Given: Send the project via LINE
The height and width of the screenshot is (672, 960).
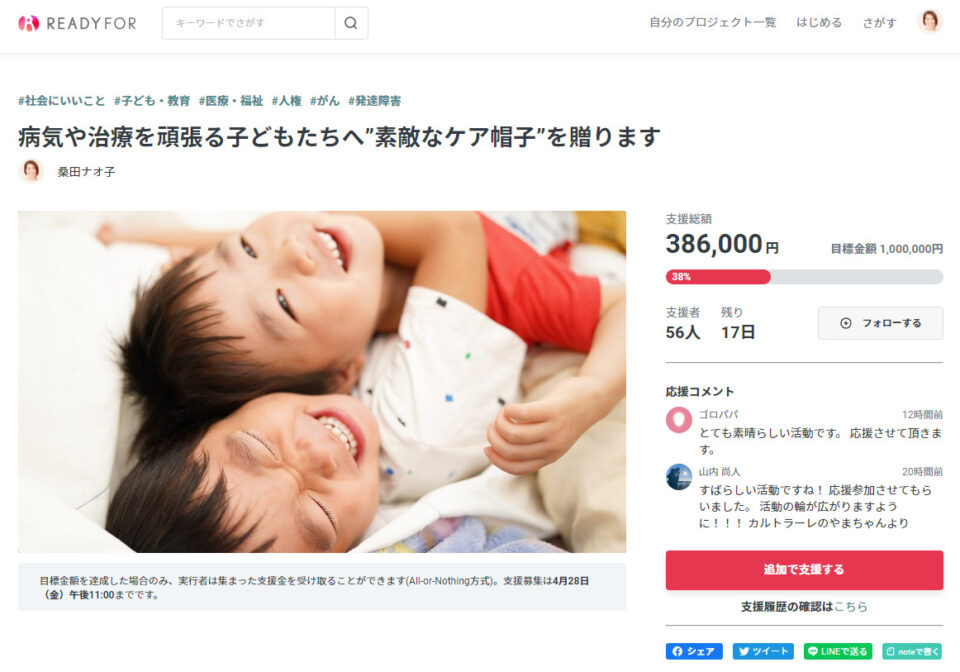Looking at the screenshot, I should [x=838, y=651].
